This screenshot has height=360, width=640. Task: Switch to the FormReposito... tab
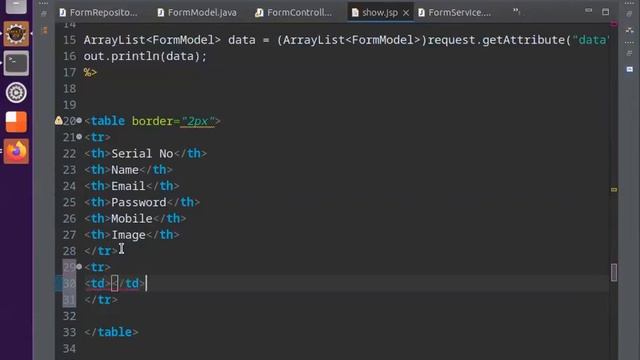click(x=99, y=13)
